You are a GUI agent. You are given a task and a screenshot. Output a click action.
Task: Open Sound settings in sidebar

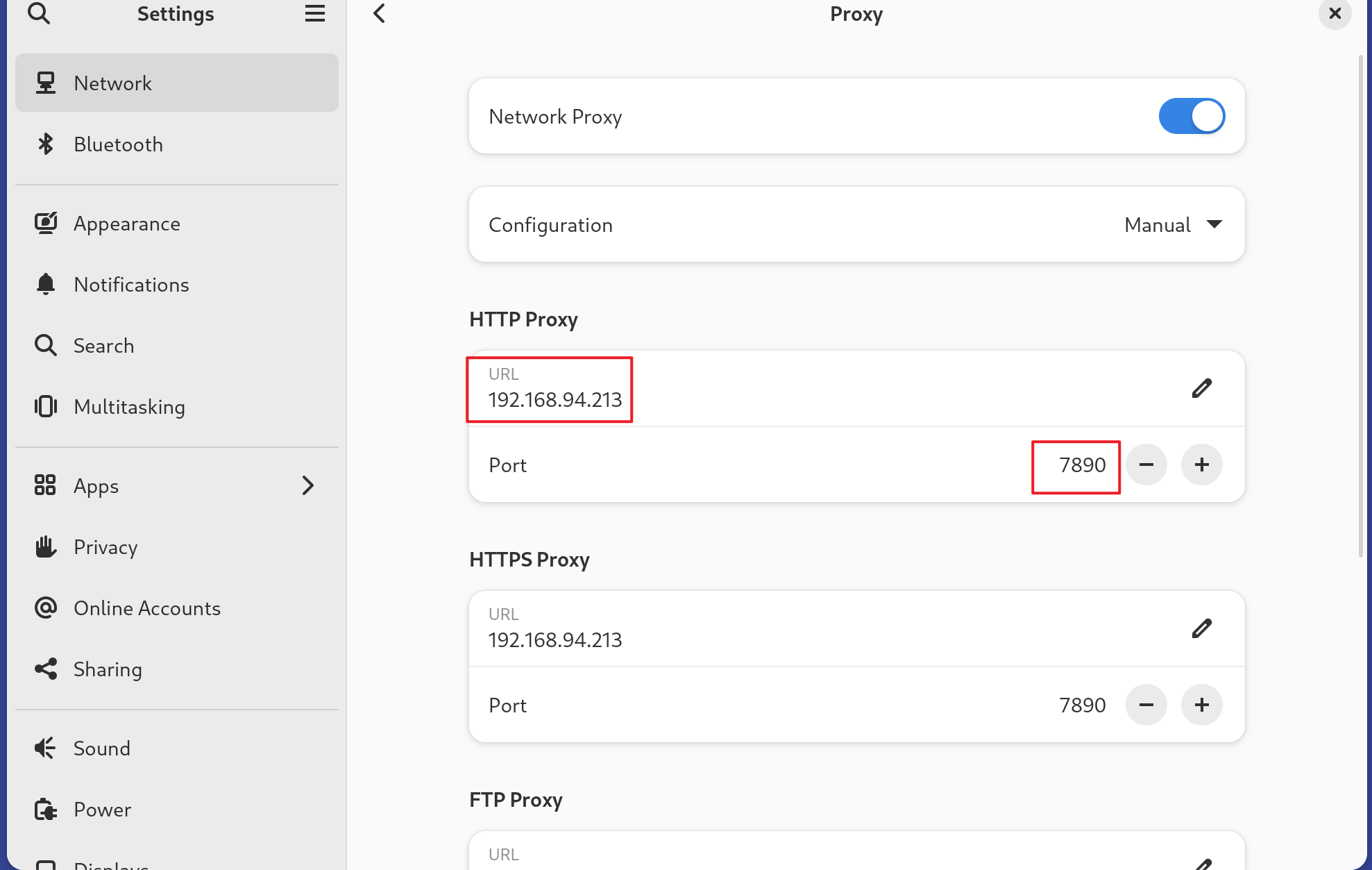[101, 748]
